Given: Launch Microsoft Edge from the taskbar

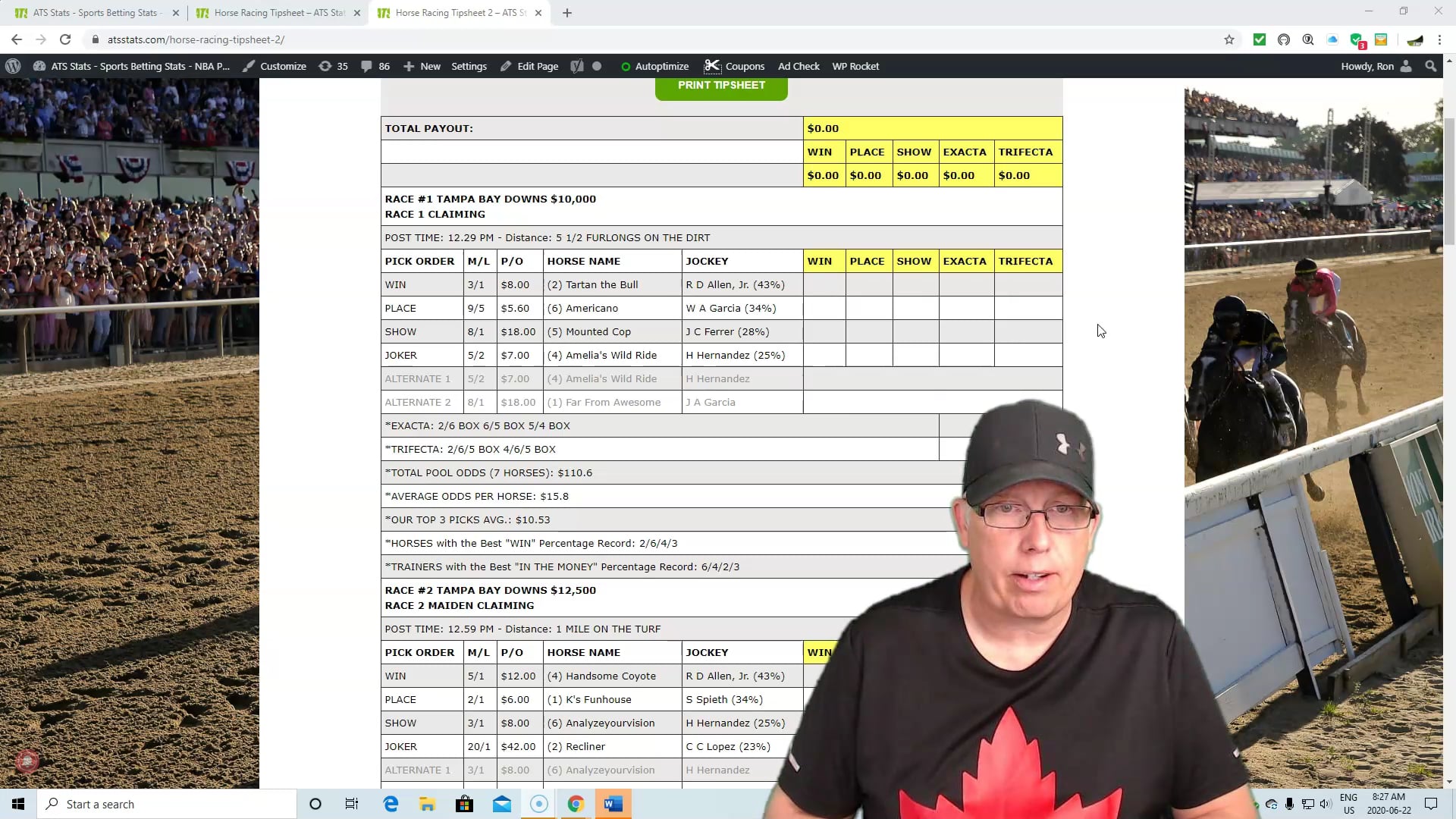Looking at the screenshot, I should point(391,804).
